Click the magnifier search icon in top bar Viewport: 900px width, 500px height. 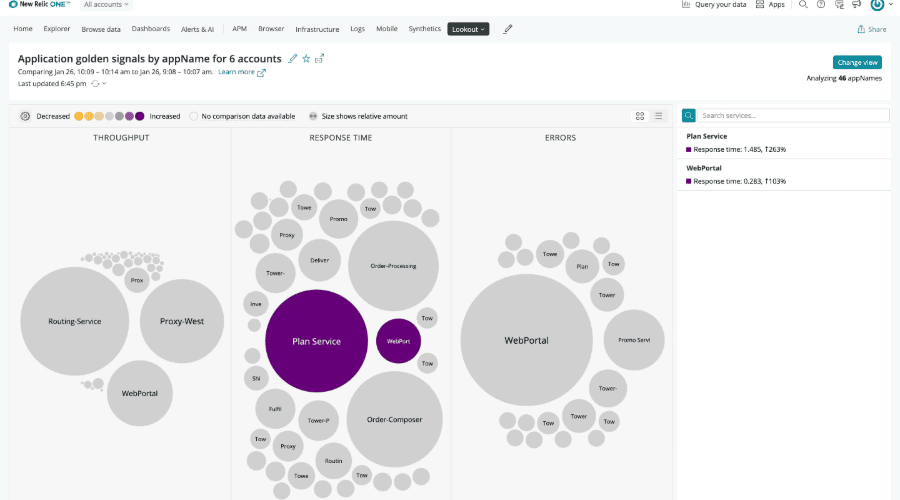[803, 5]
